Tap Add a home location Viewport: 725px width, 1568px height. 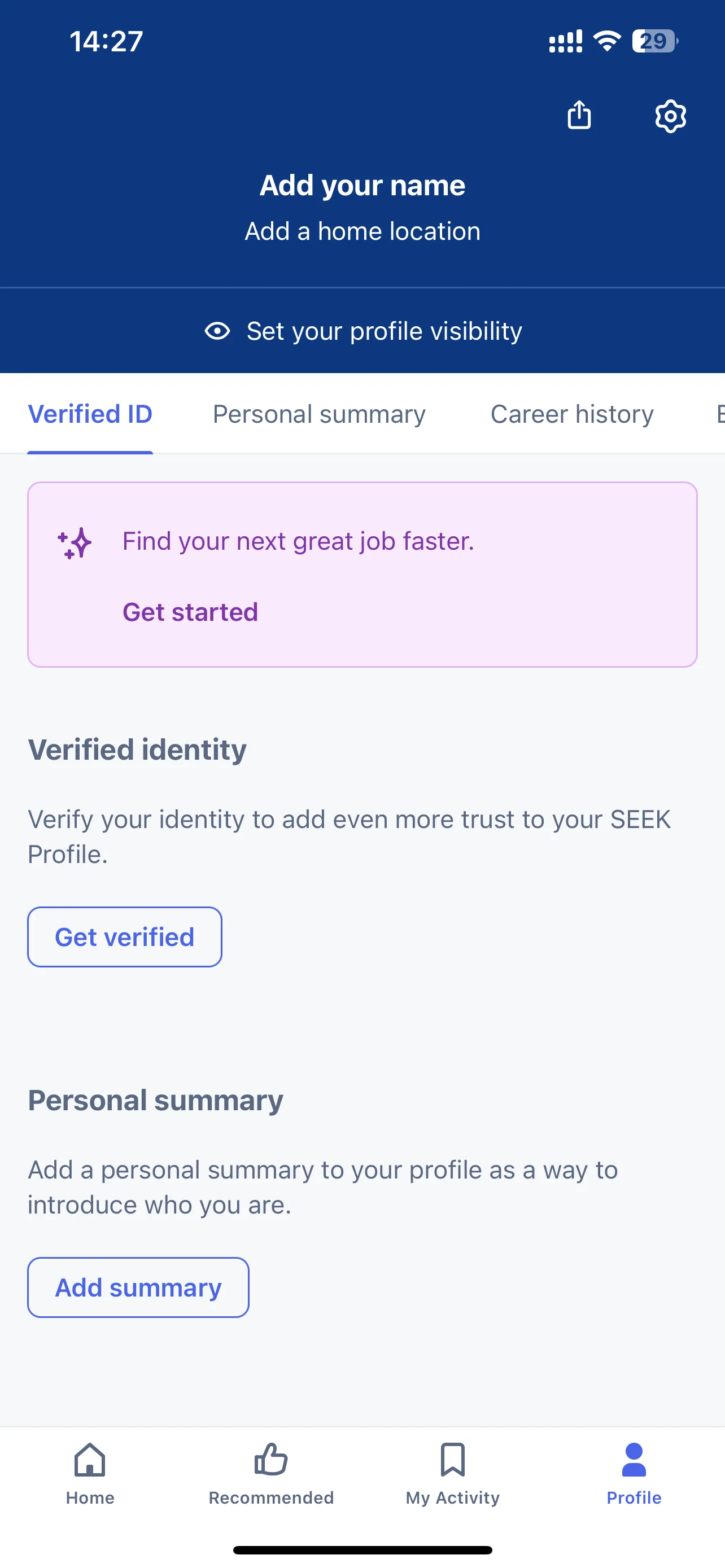tap(362, 231)
